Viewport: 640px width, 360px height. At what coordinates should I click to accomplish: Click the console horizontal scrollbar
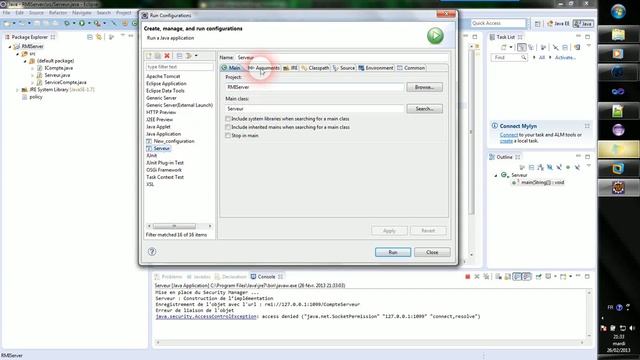370,342
